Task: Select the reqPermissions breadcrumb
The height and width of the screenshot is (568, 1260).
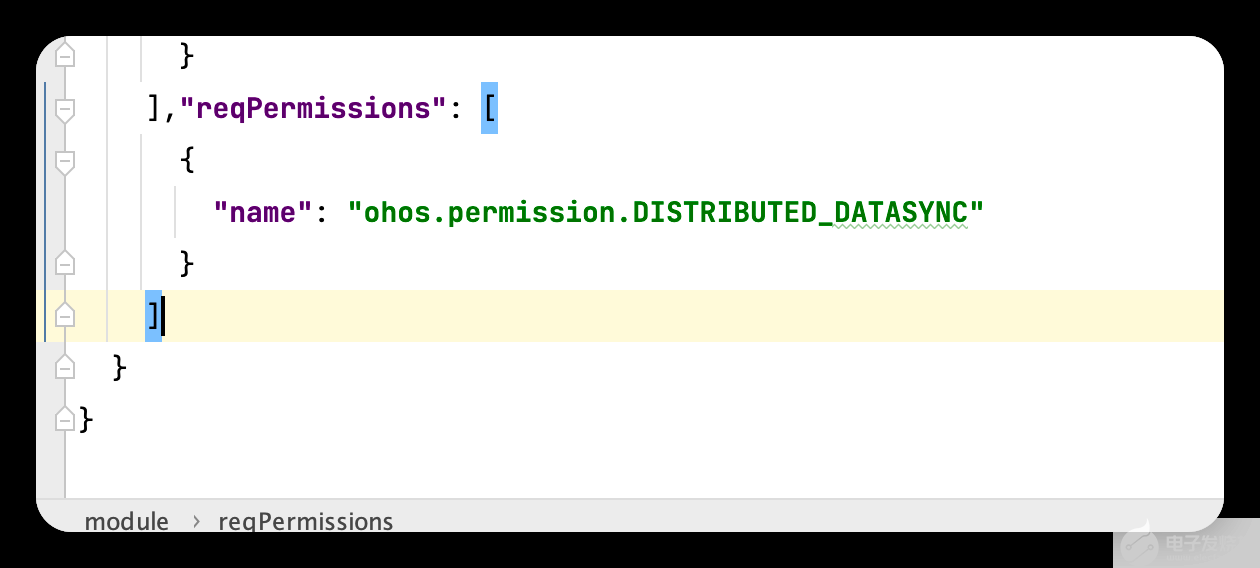Action: [x=305, y=522]
